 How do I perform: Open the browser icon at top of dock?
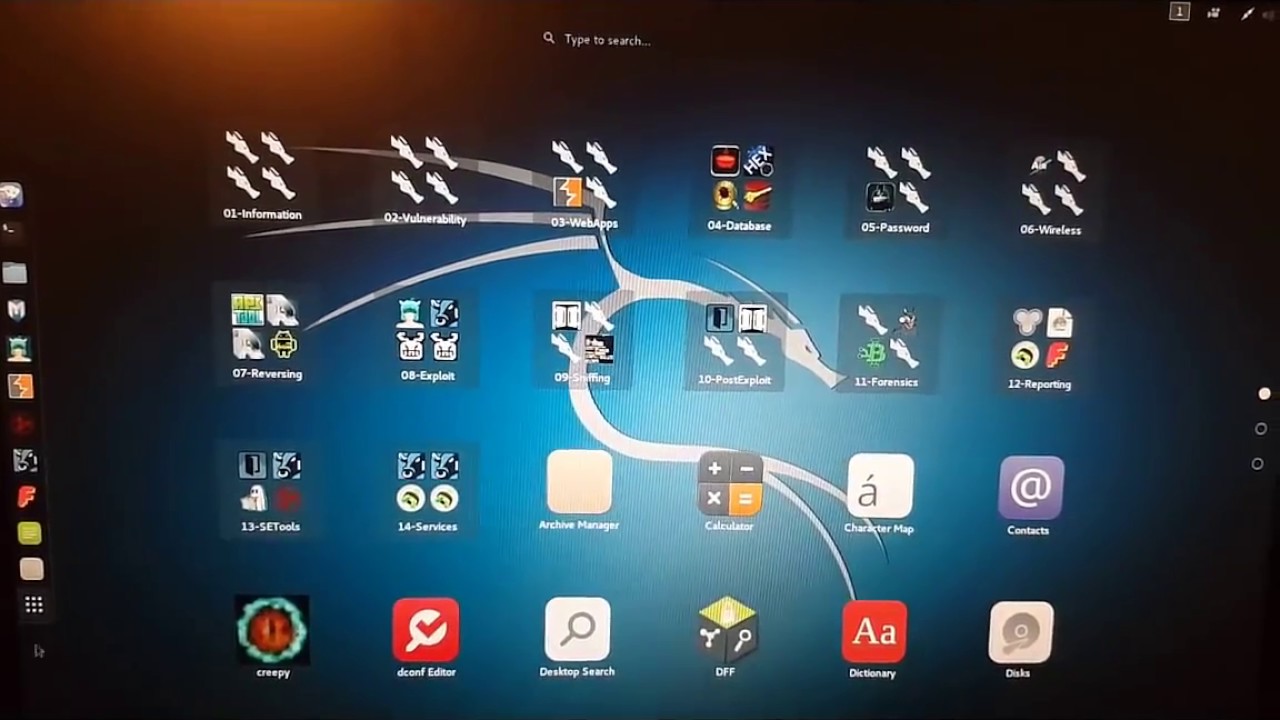coord(9,195)
